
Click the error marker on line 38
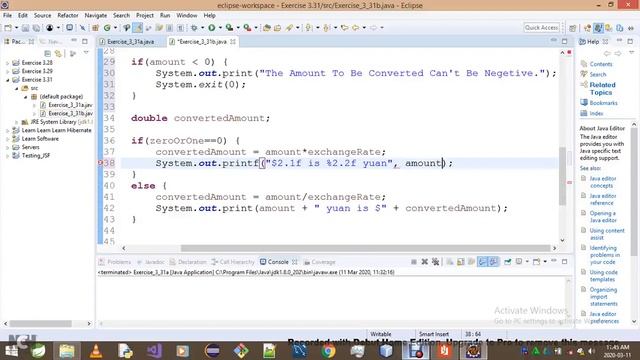click(100, 163)
